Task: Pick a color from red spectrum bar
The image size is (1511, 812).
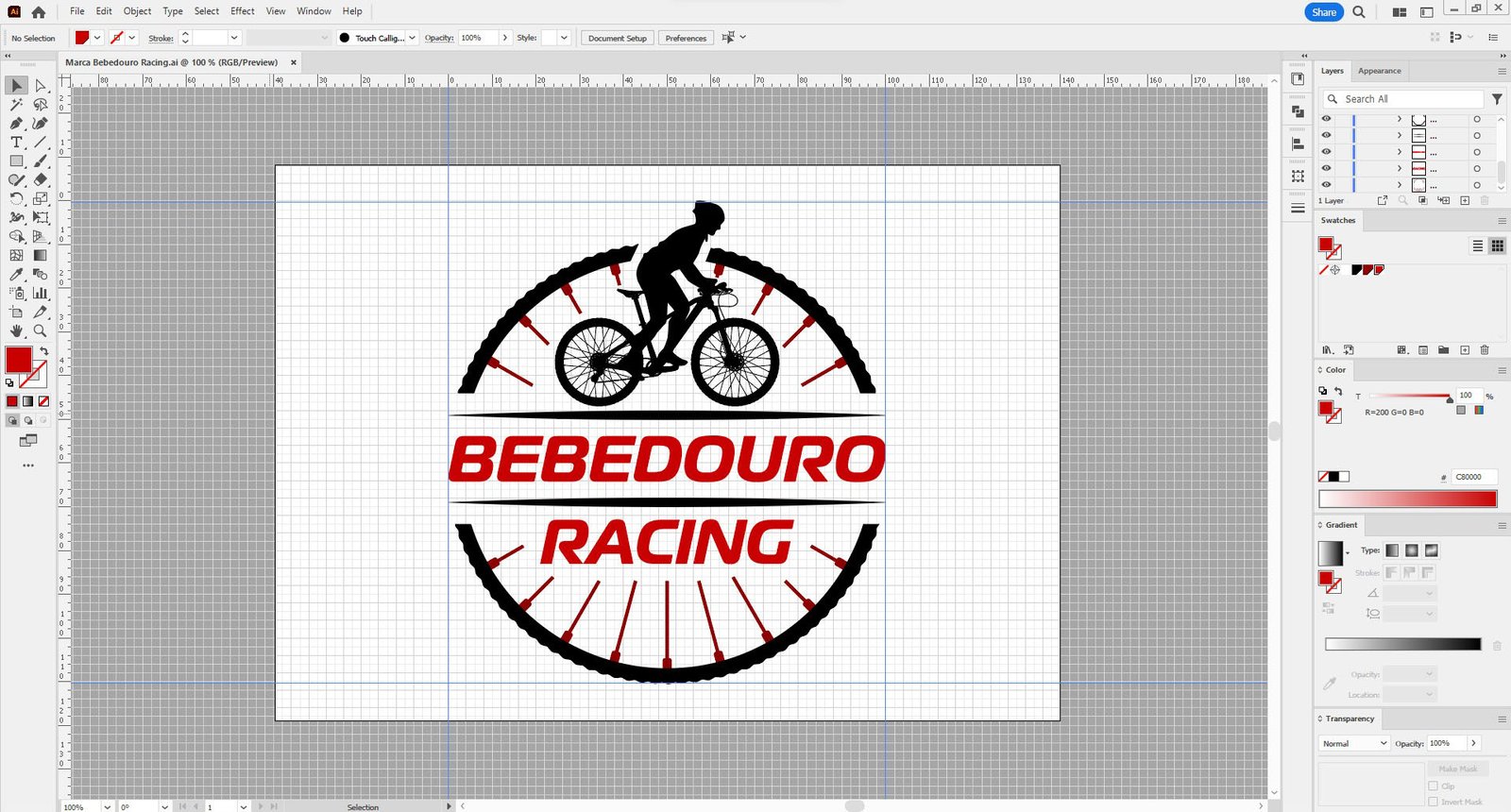Action: 1407,499
